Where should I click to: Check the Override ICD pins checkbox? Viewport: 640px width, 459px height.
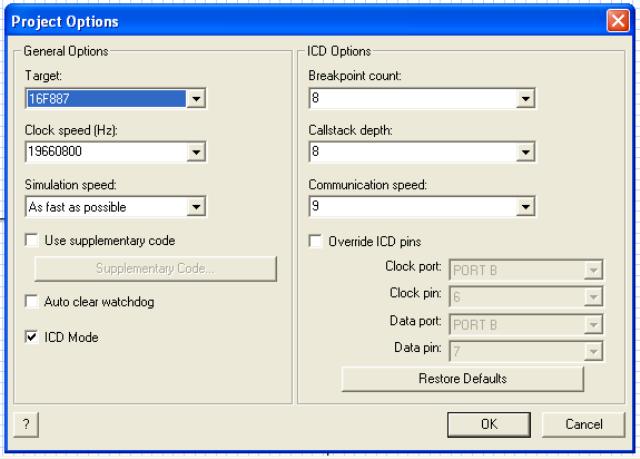315,241
